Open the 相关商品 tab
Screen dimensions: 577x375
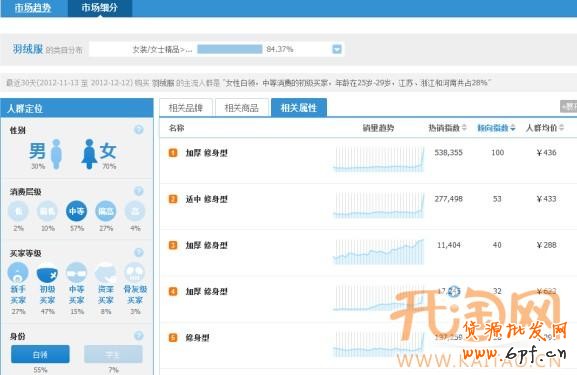click(x=241, y=108)
